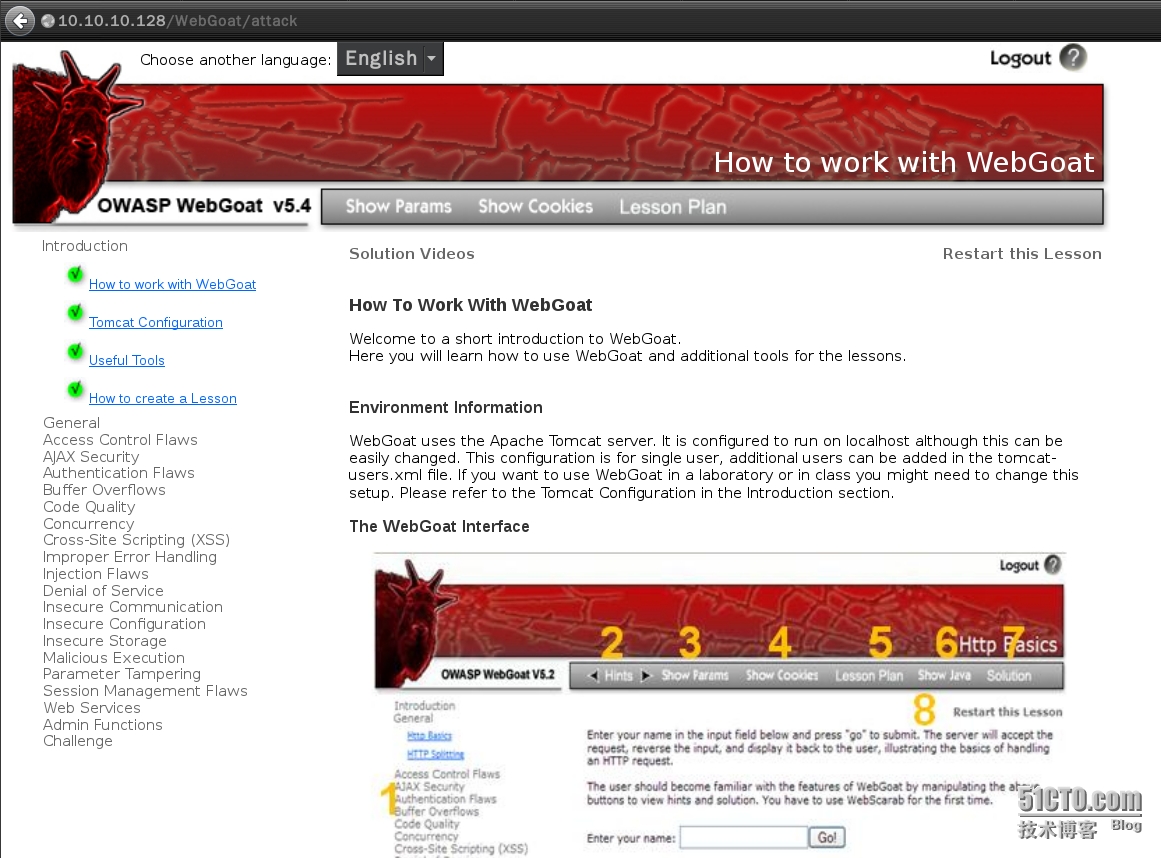Click green check beside How to work with WebGoat

76,275
